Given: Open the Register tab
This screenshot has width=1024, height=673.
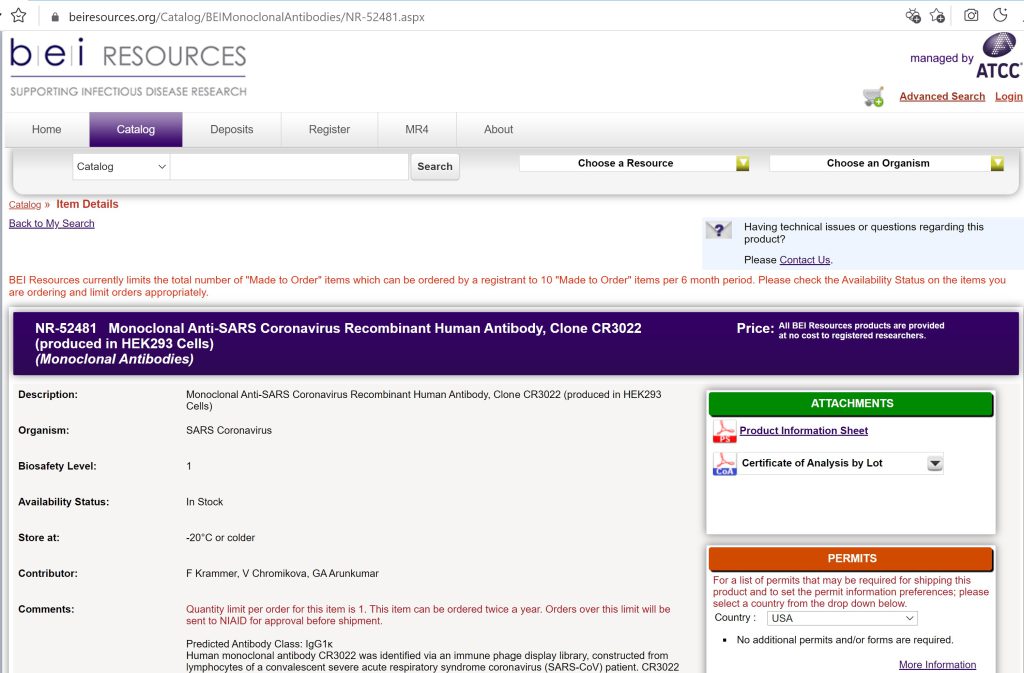Looking at the screenshot, I should coord(329,129).
